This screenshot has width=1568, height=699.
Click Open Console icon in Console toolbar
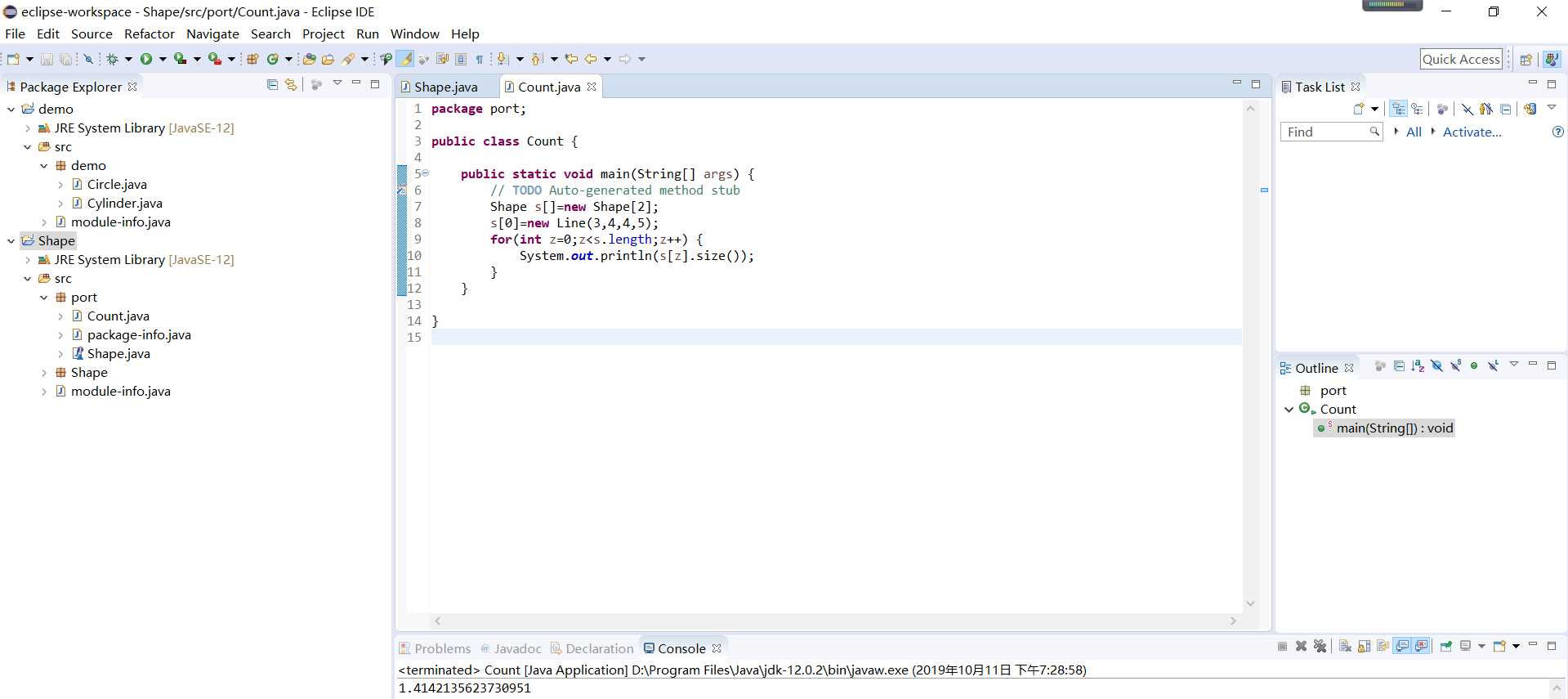[x=1499, y=646]
